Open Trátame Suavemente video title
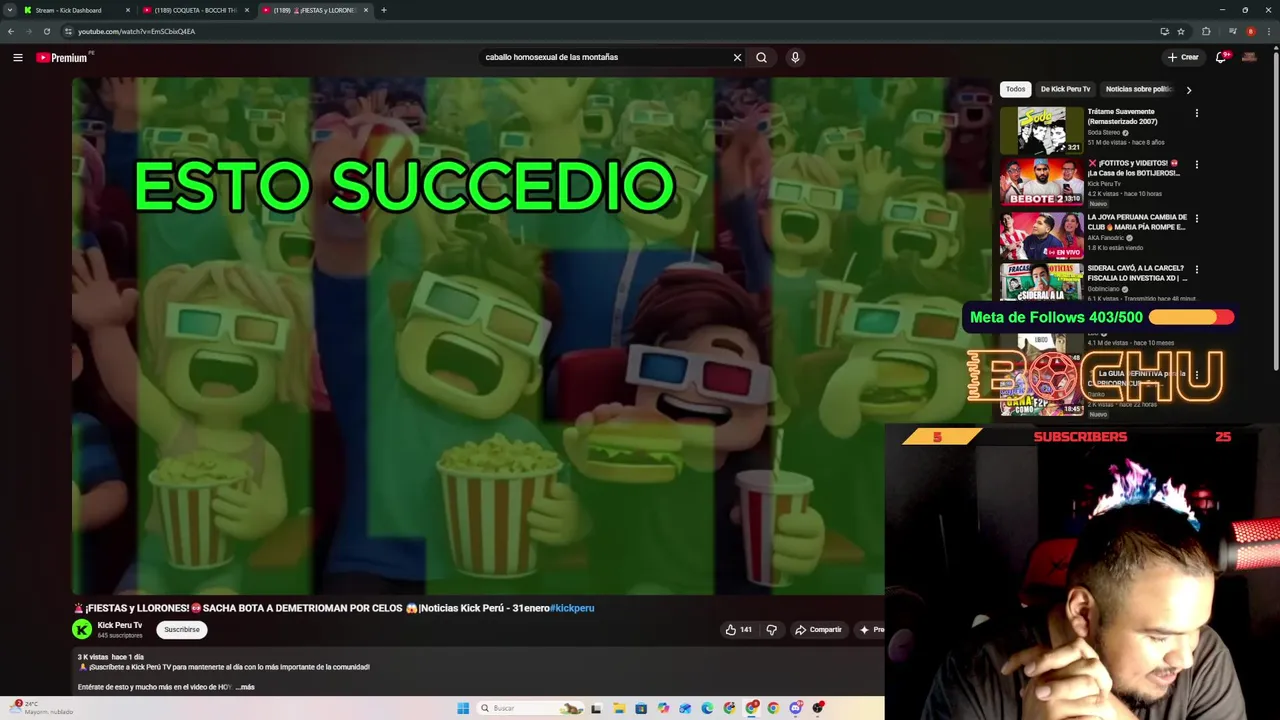 [x=1123, y=117]
